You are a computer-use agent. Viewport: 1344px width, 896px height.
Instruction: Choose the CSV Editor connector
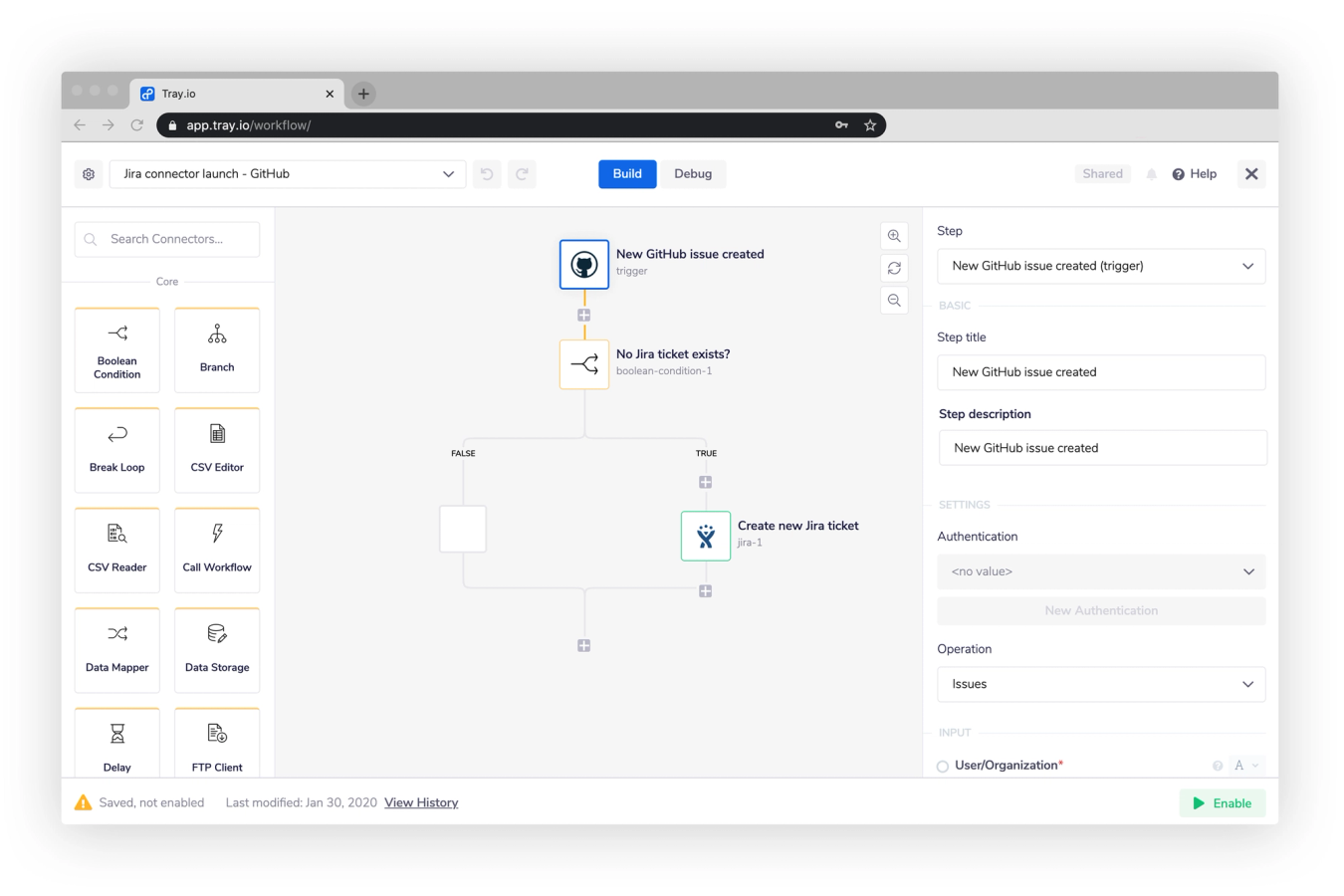point(217,450)
